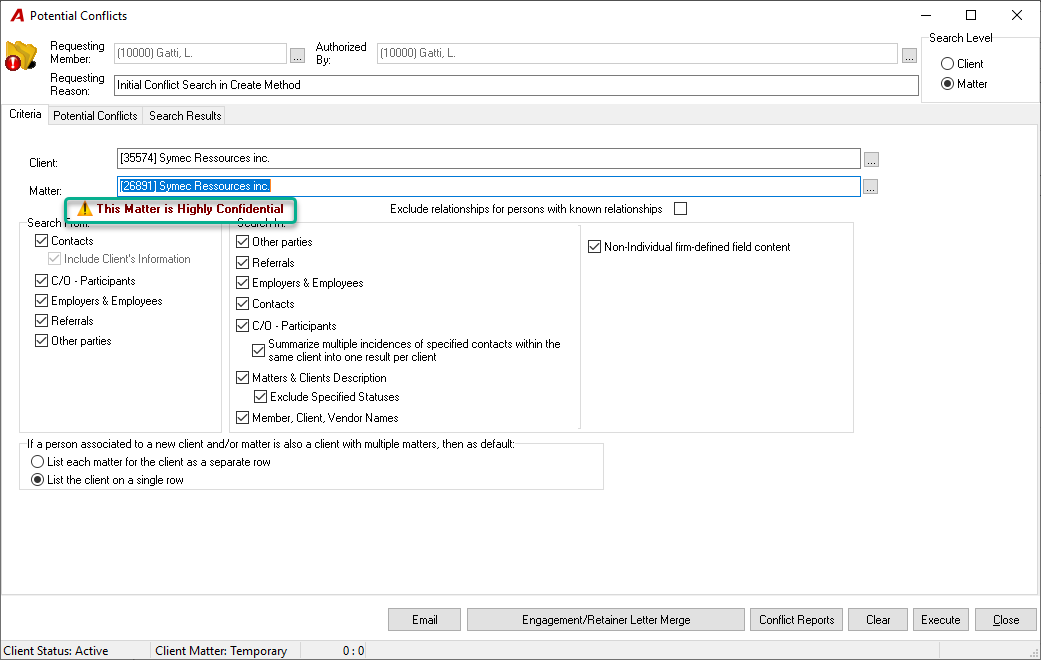This screenshot has height=660, width=1041.
Task: Uncheck Other parties under Search From
Action: [41, 341]
